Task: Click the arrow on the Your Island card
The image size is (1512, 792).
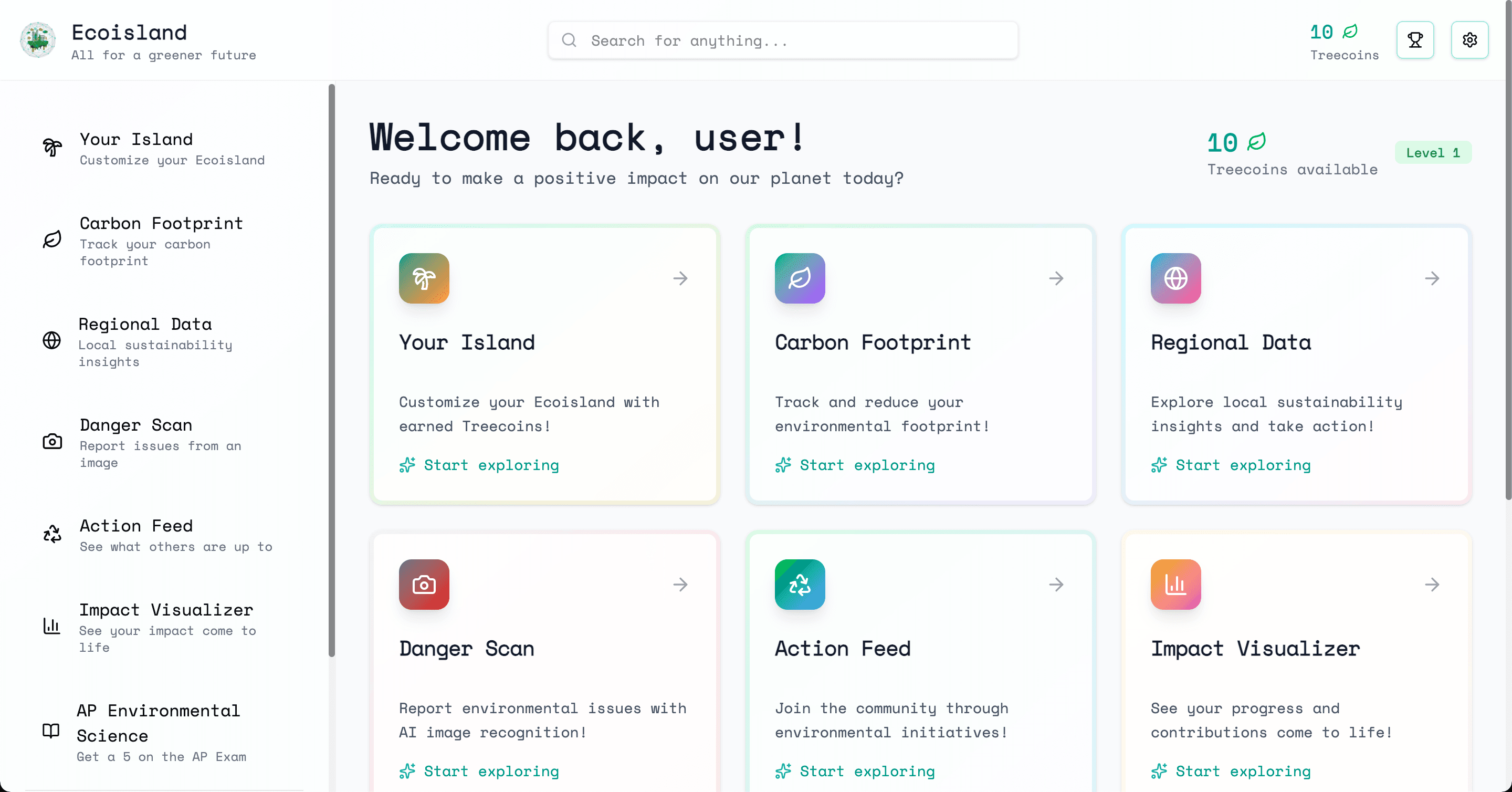Action: tap(680, 278)
